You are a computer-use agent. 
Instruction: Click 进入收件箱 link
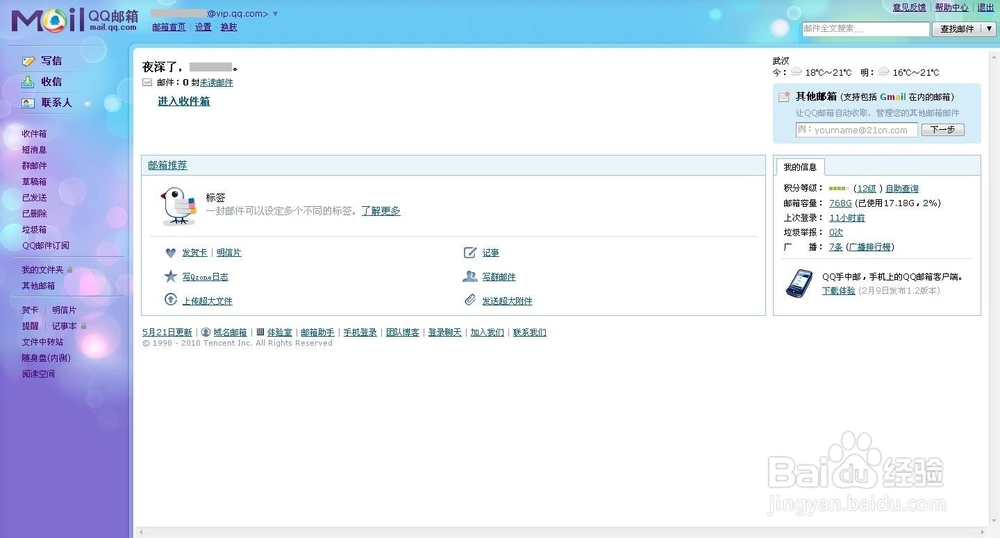point(184,101)
